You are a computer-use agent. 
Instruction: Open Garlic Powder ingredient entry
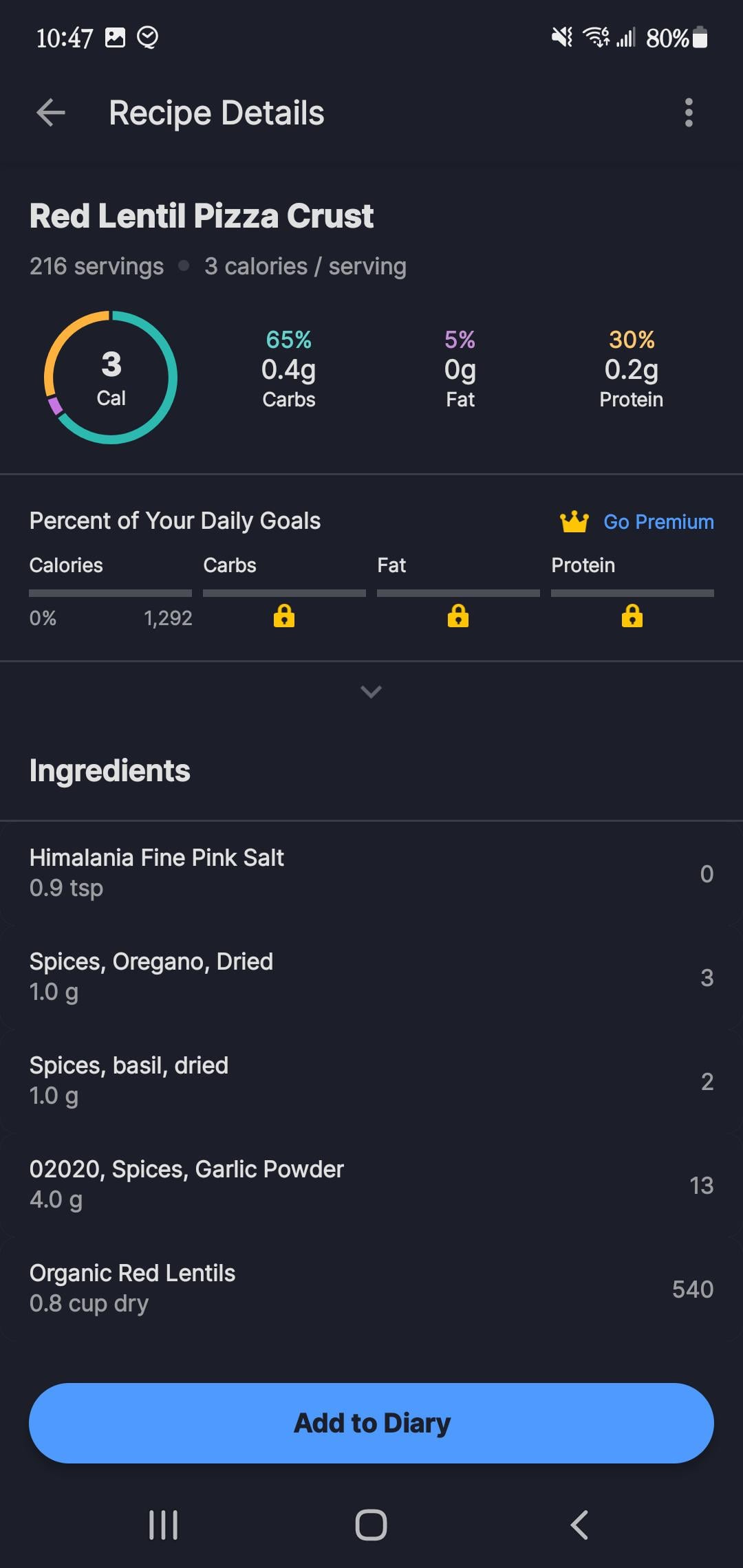(371, 1184)
